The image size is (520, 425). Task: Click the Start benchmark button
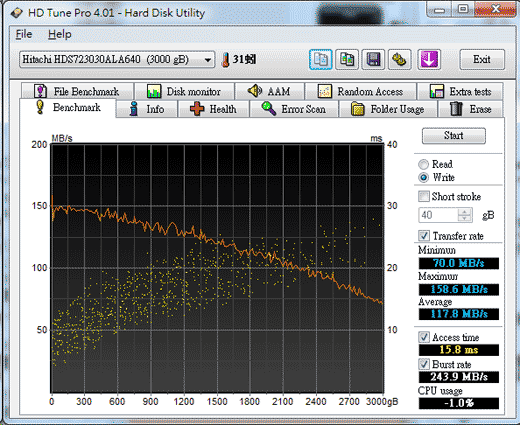click(454, 136)
